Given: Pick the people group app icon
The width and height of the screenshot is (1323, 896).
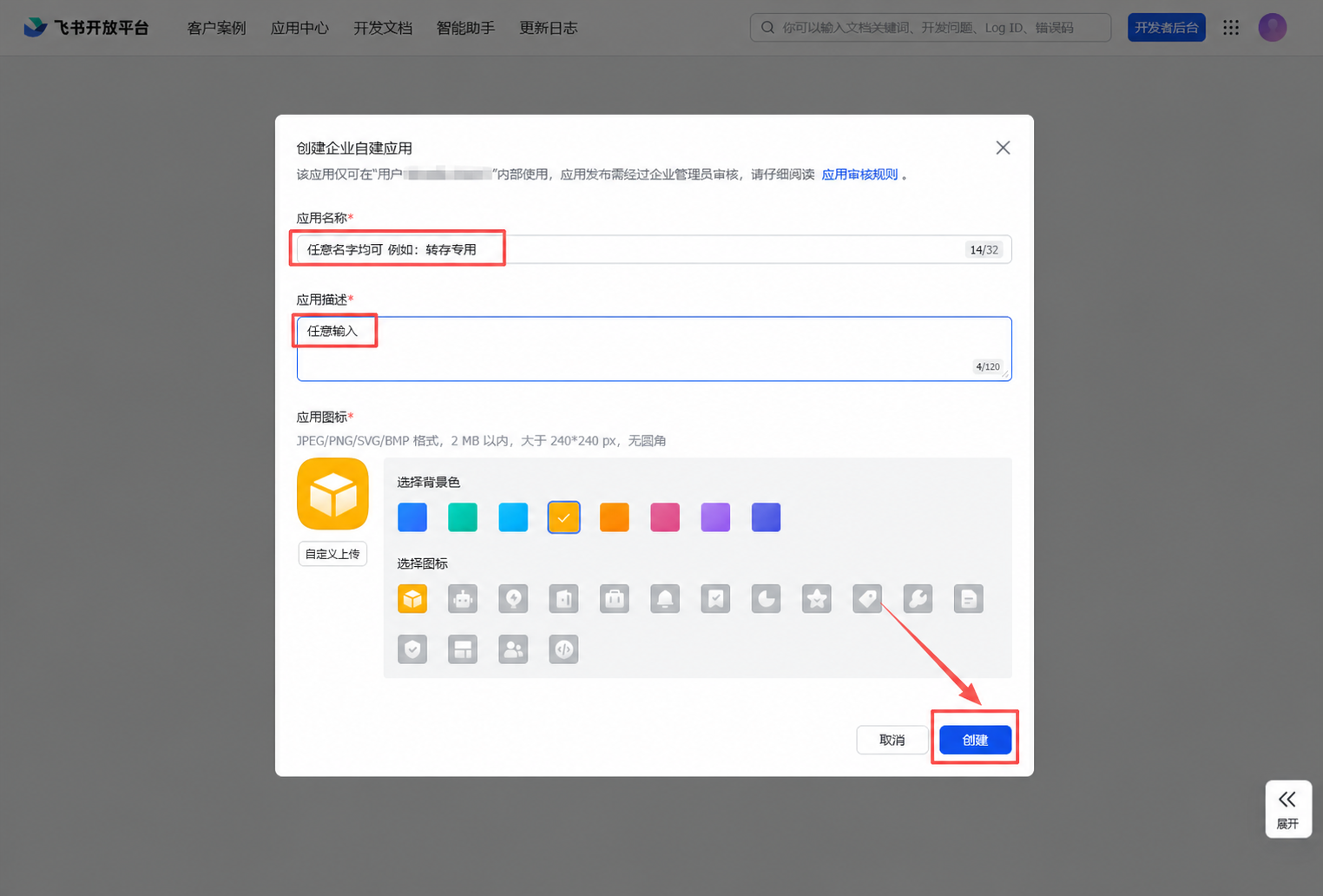Looking at the screenshot, I should point(514,649).
